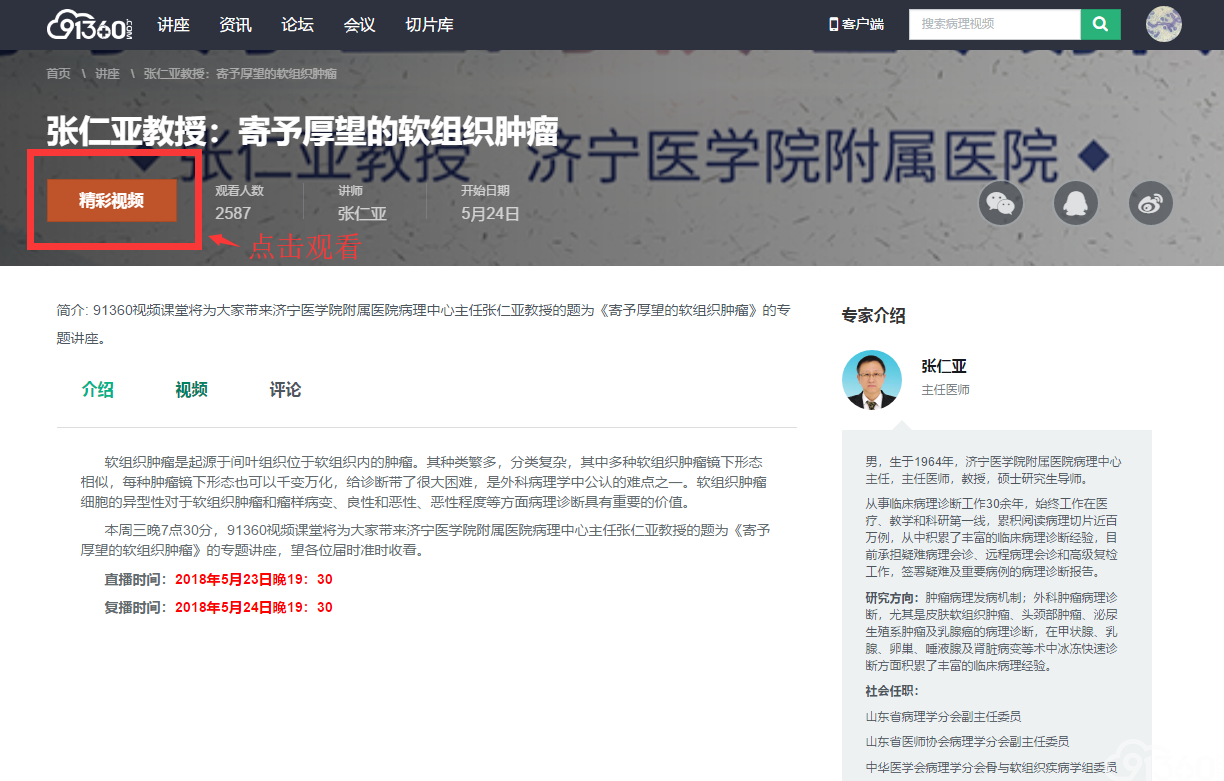Viewport: 1224px width, 781px height.
Task: Click the green search magnifier button
Action: pyautogui.click(x=1101, y=24)
